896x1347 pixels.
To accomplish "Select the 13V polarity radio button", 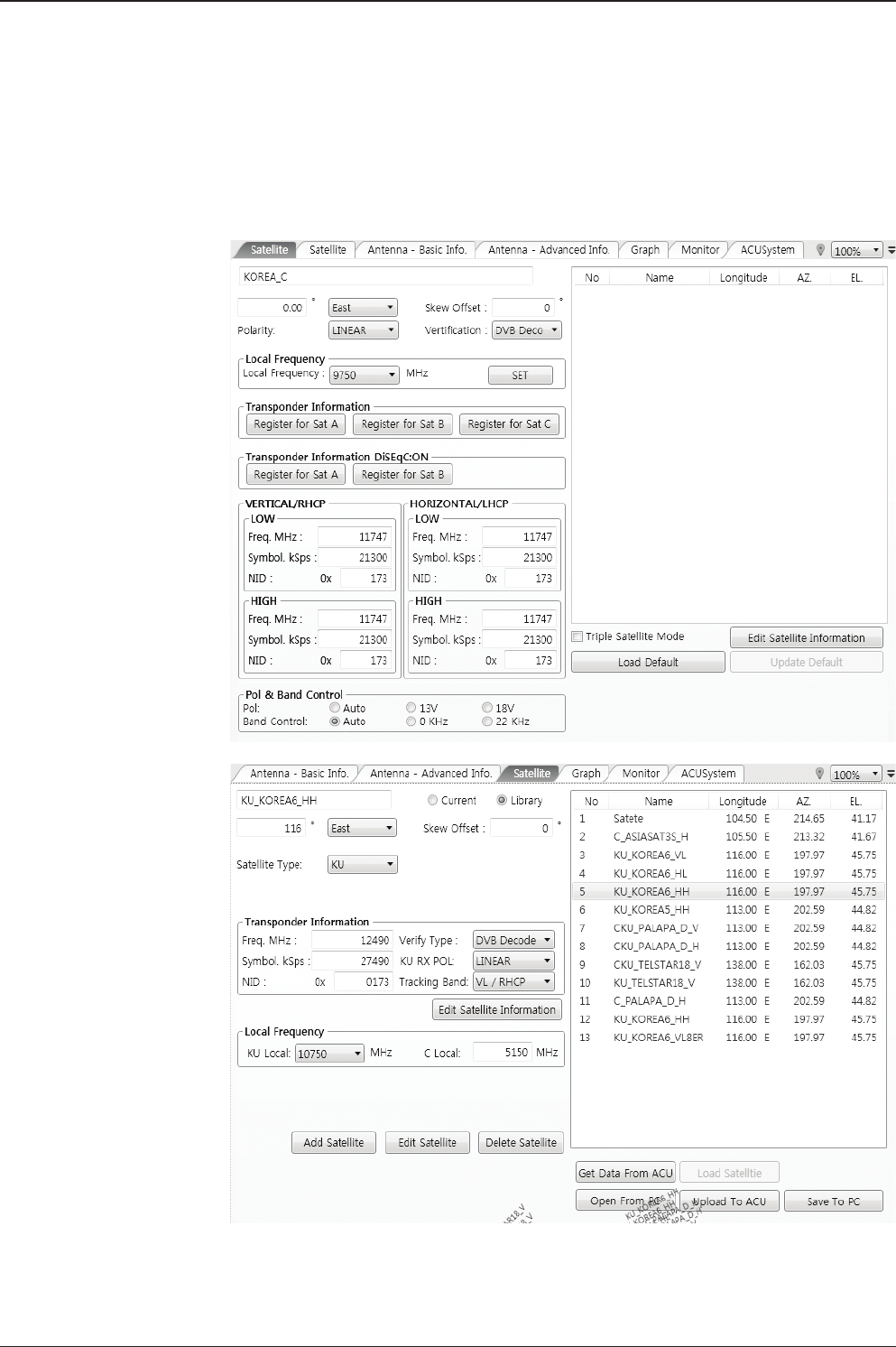I will coord(411,709).
